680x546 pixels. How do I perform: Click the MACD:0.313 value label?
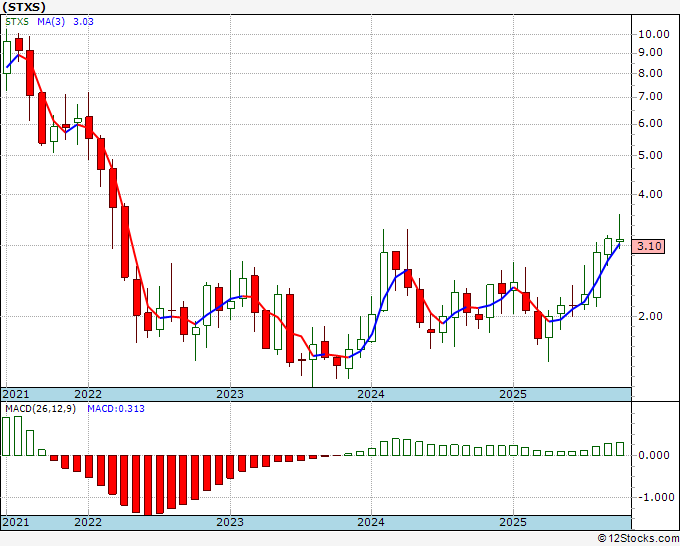[116, 409]
